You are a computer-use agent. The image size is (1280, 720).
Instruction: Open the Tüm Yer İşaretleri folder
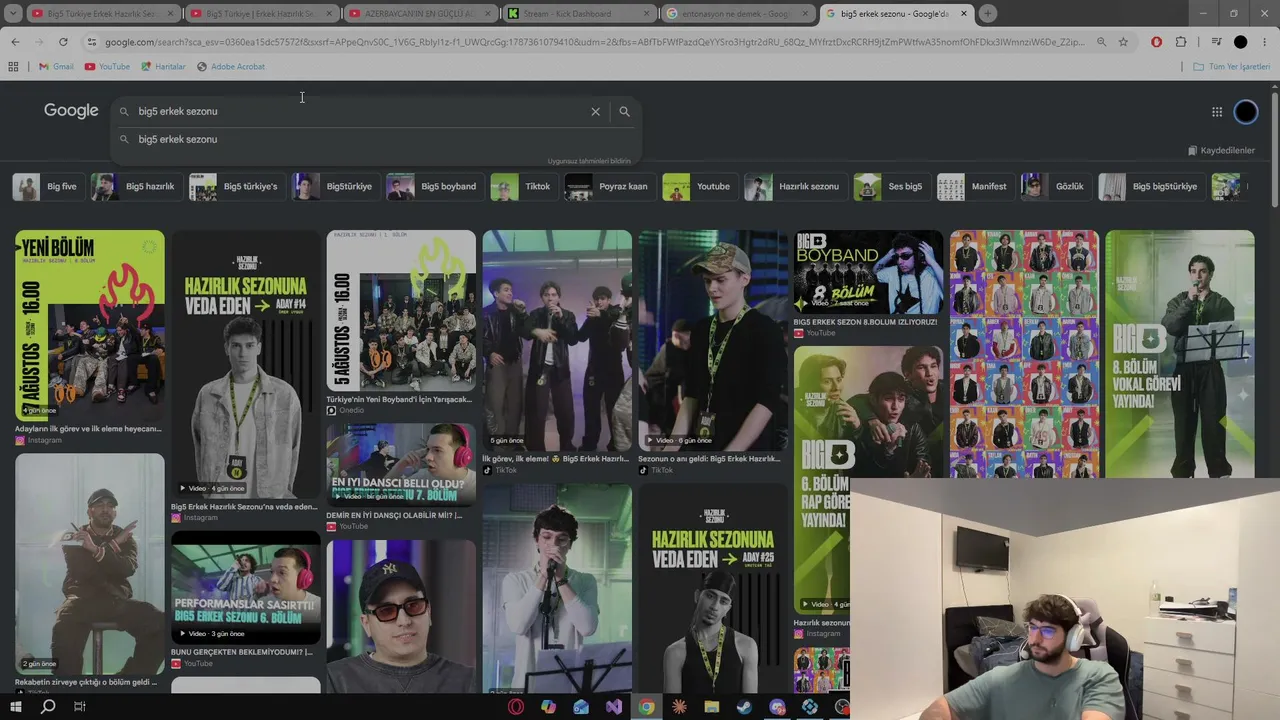(x=1231, y=67)
